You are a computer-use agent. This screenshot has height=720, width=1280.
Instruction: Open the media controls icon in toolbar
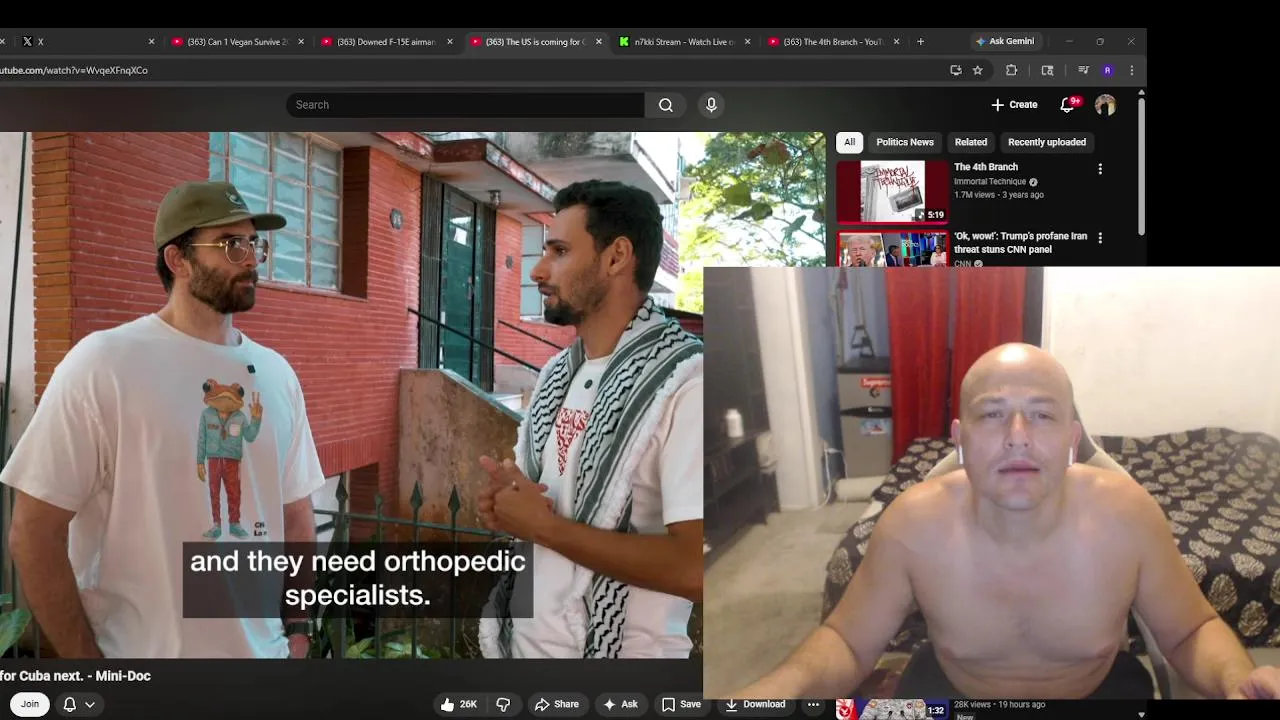(1083, 70)
